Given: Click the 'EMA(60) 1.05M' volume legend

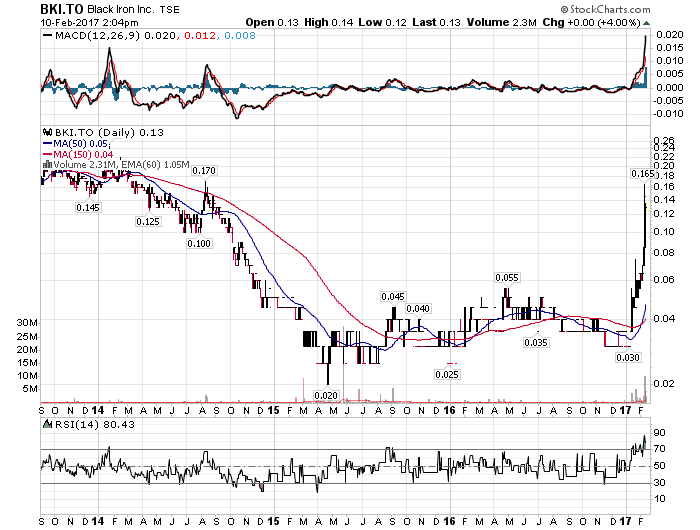Looking at the screenshot, I should pos(155,164).
